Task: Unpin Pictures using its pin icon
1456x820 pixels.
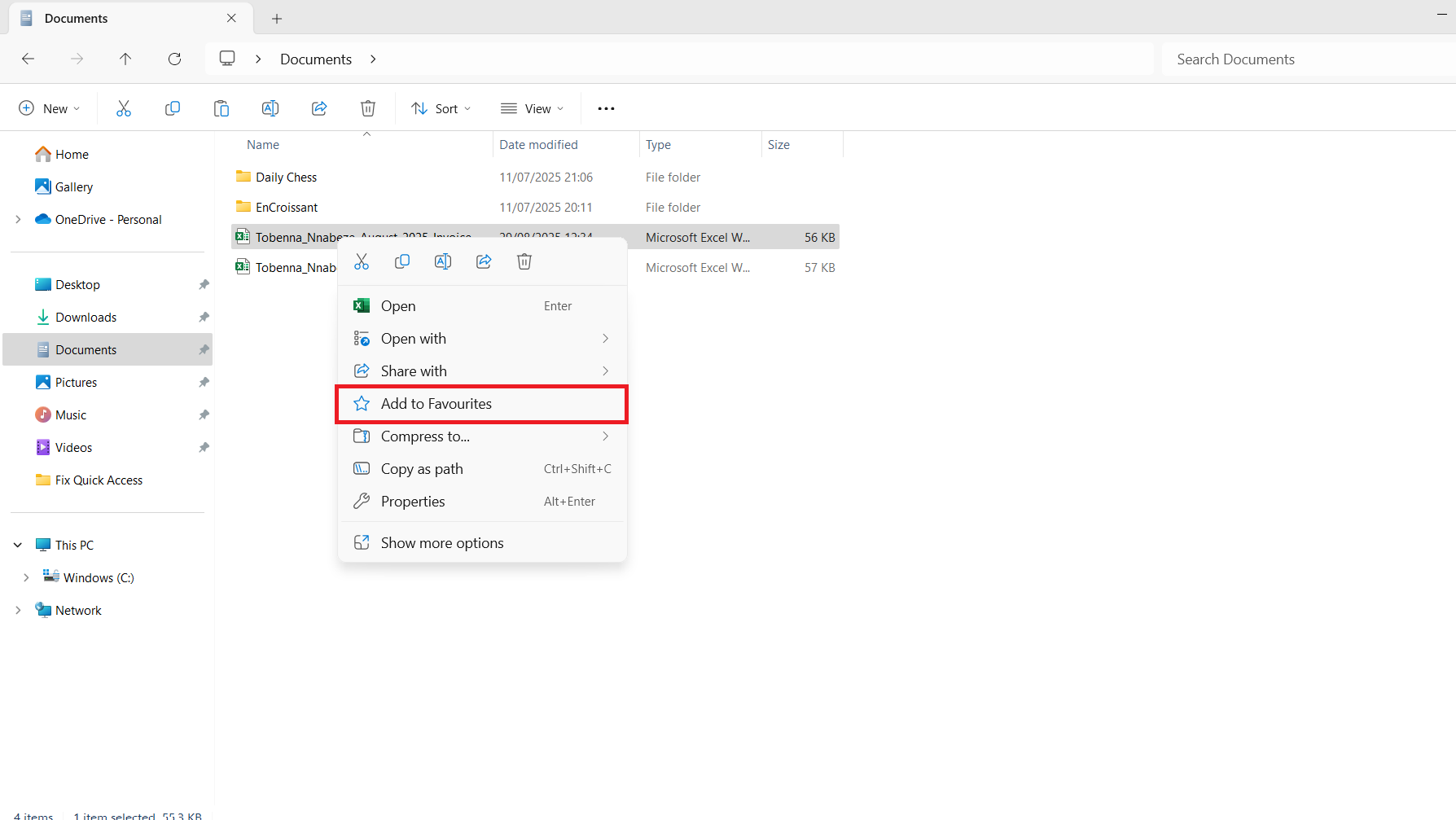Action: click(x=204, y=382)
